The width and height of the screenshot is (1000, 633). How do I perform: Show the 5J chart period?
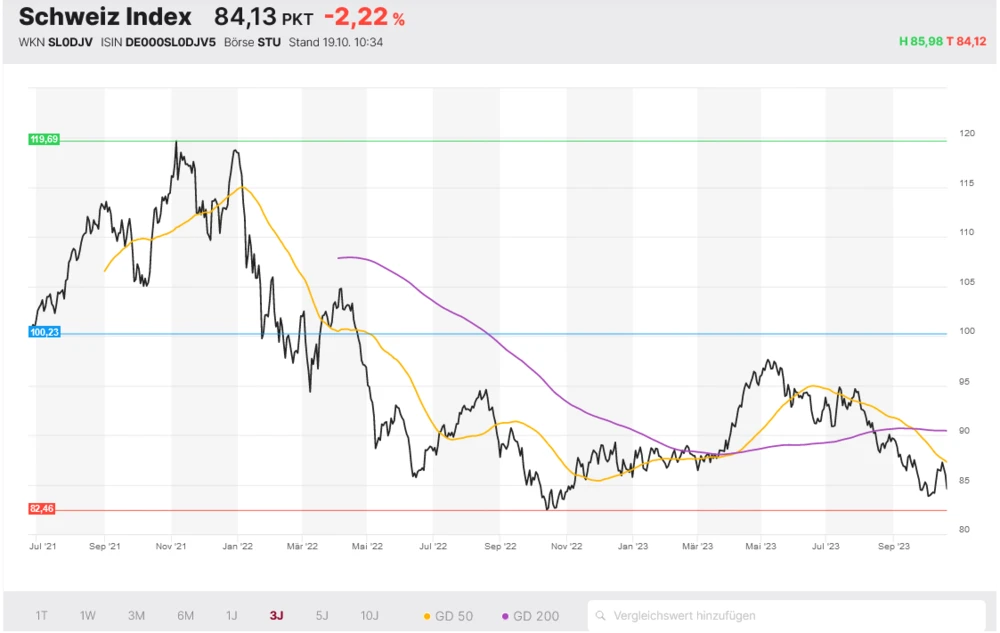click(321, 616)
